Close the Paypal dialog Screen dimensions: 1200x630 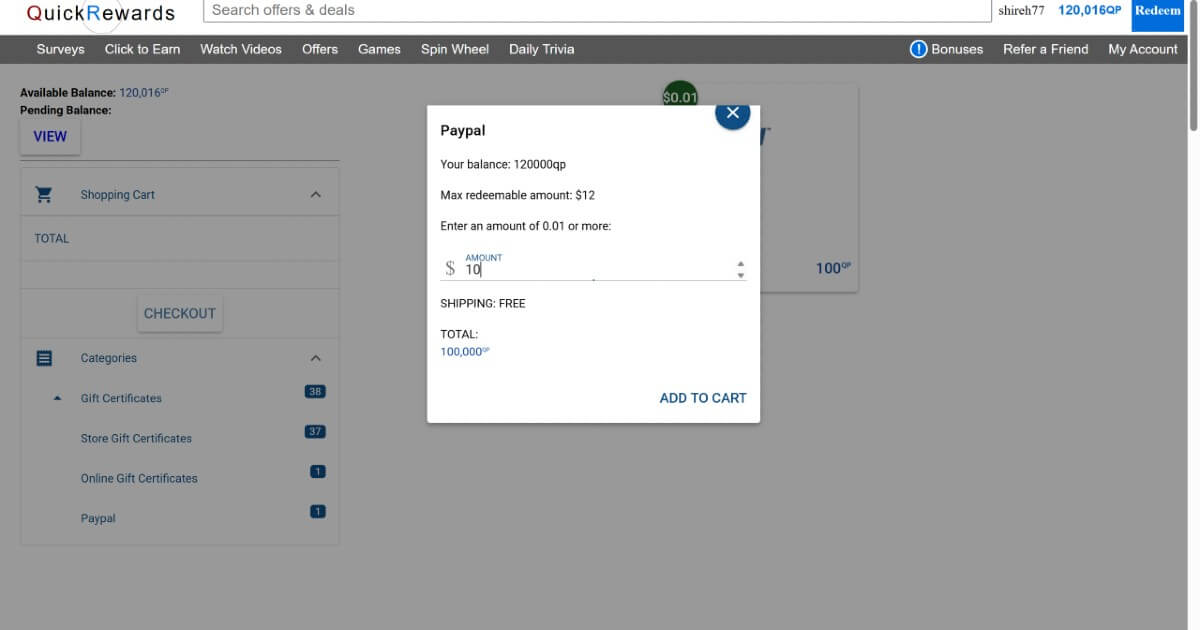point(732,113)
